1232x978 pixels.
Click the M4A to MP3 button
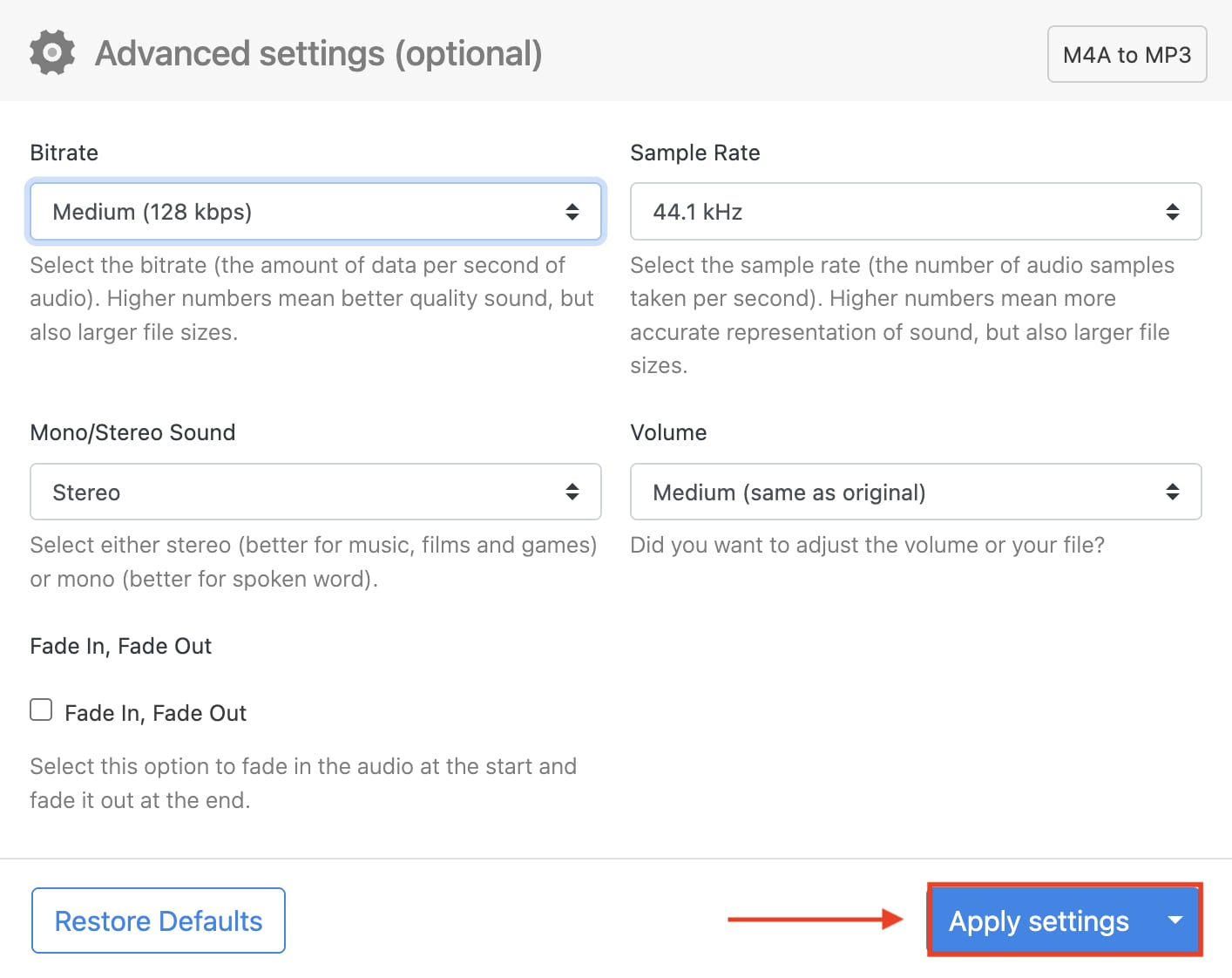tap(1127, 54)
